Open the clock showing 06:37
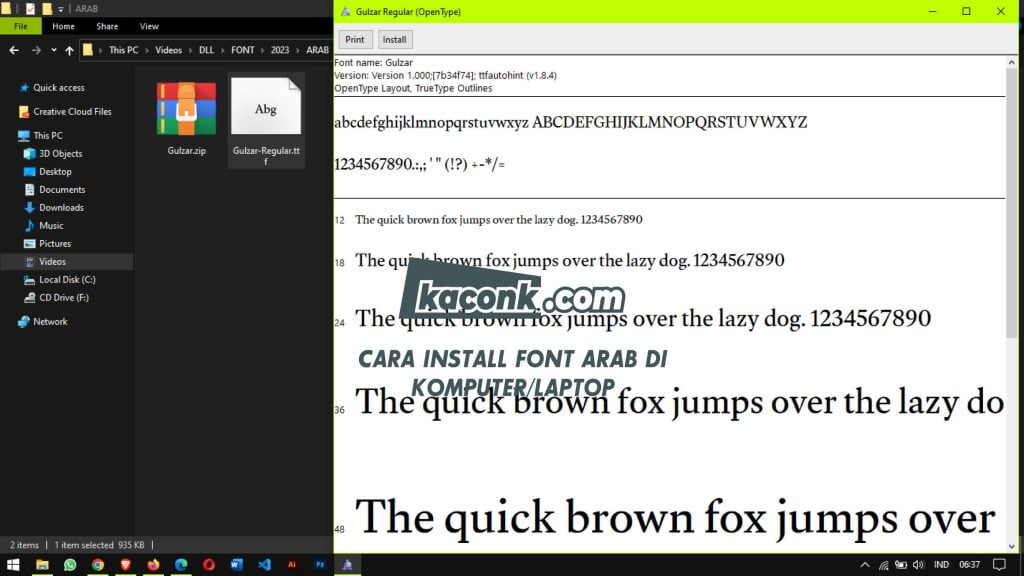The image size is (1024, 576). click(969, 565)
